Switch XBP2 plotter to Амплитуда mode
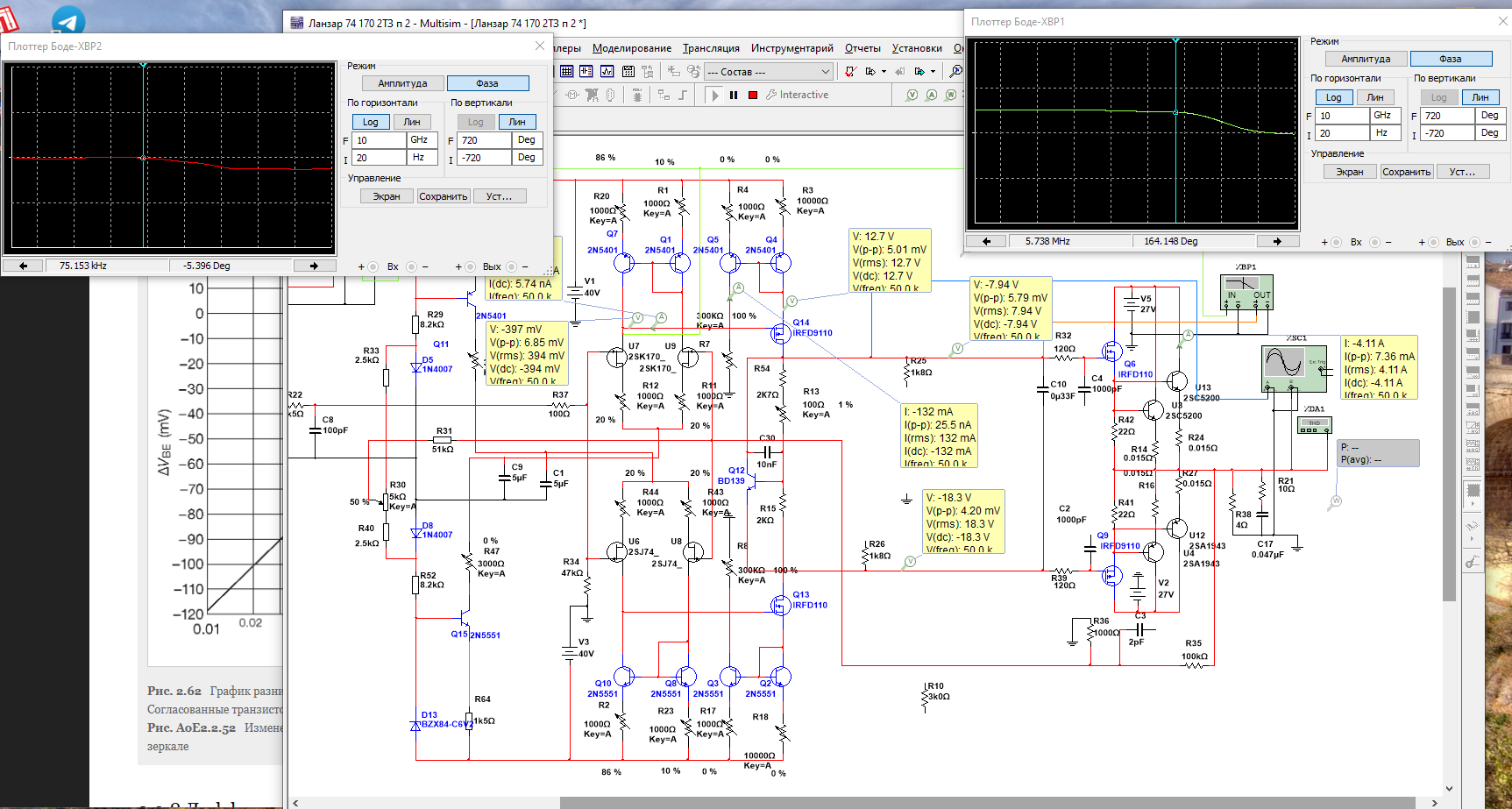The image size is (1512, 809). pyautogui.click(x=402, y=83)
